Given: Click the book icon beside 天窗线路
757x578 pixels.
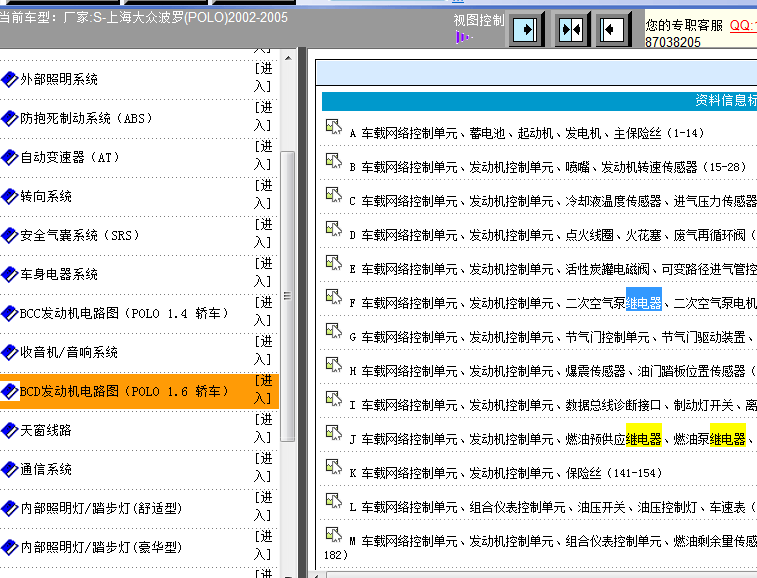Looking at the screenshot, I should (10, 430).
